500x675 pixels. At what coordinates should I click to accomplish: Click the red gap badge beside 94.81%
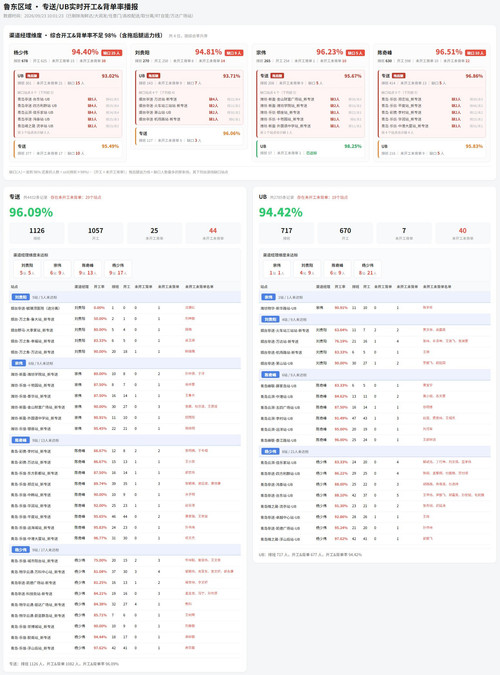[x=234, y=53]
